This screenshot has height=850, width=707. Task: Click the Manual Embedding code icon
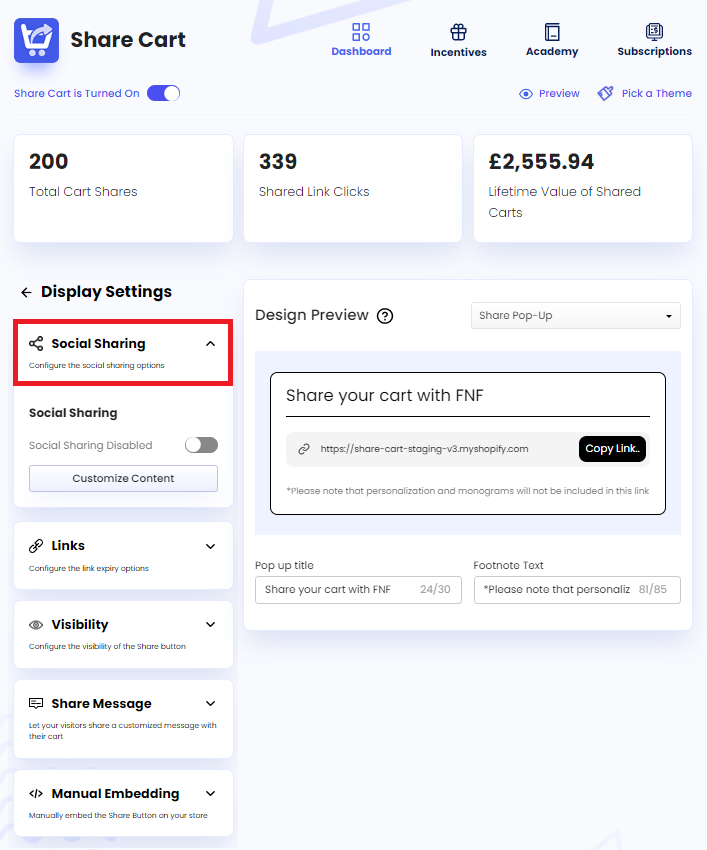point(33,793)
